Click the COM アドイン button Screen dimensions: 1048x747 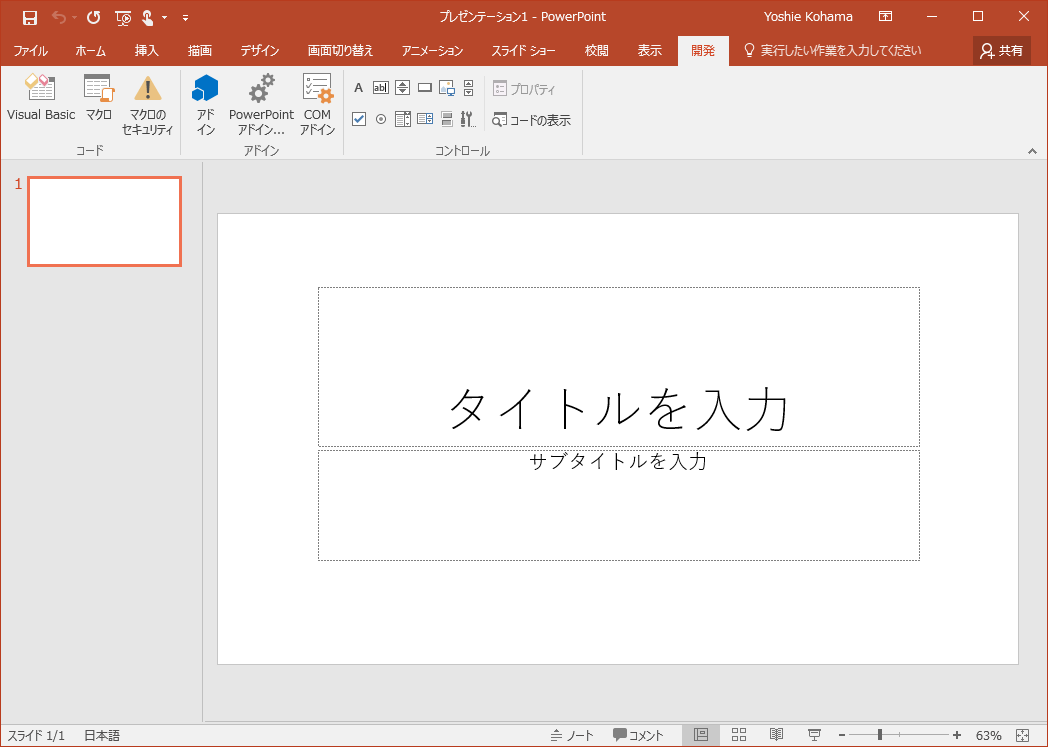(317, 104)
